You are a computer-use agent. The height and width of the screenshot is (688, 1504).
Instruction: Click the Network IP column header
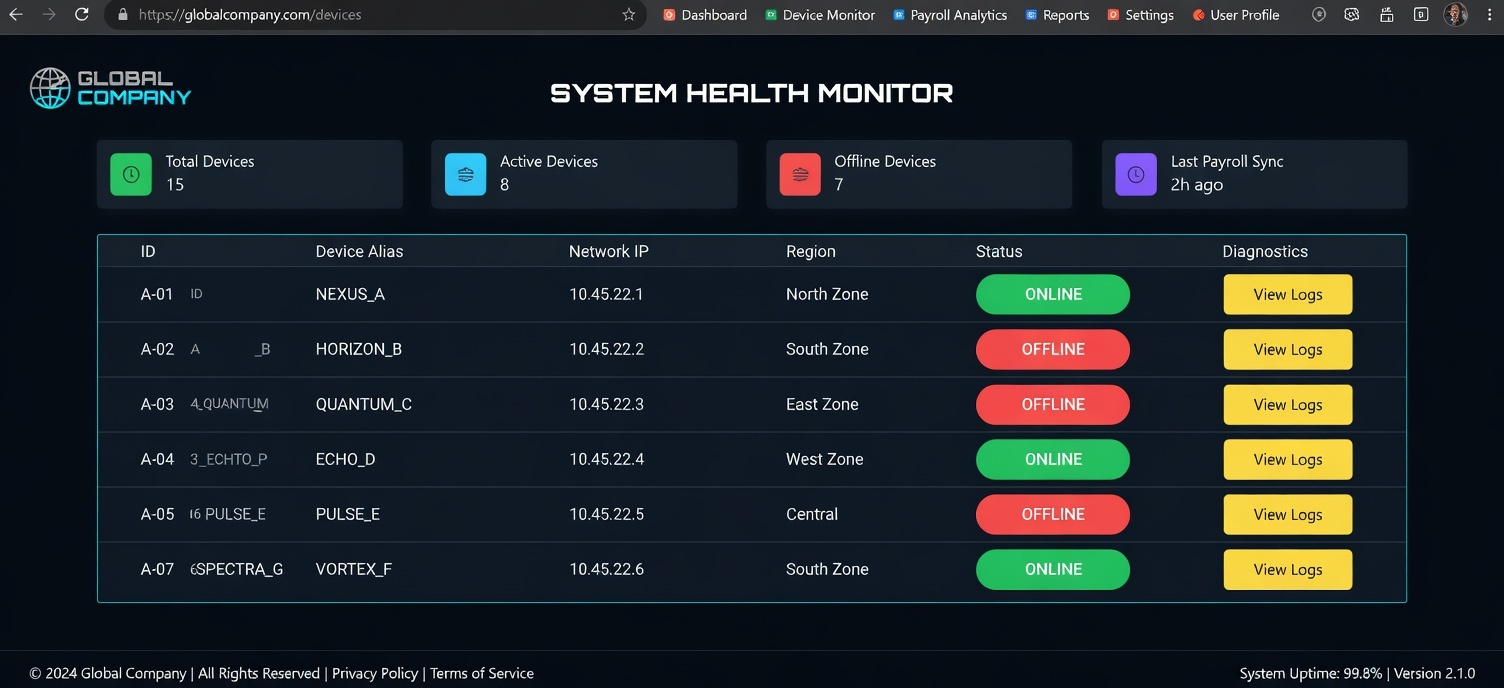pyautogui.click(x=609, y=251)
